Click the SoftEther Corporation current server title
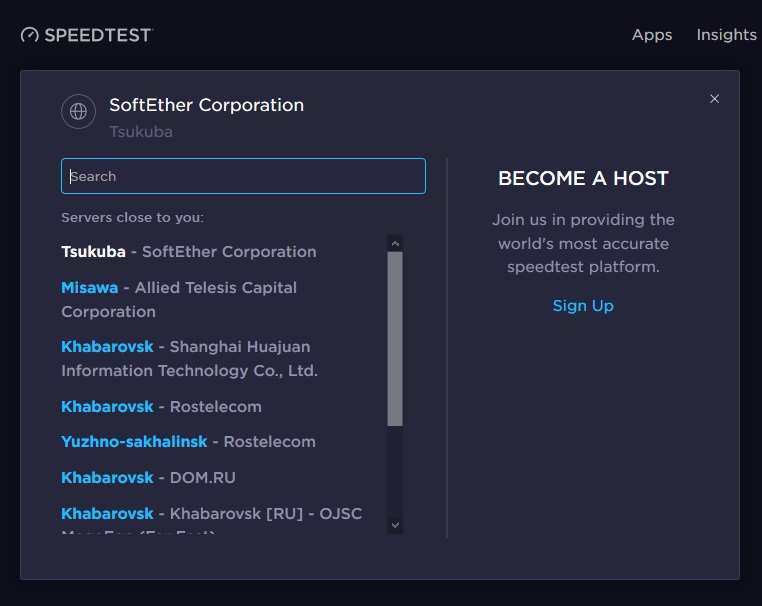 pos(206,105)
